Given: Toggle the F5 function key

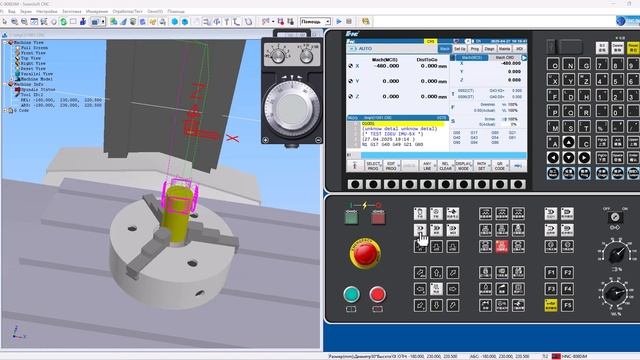Looking at the screenshot, I should [x=567, y=305].
